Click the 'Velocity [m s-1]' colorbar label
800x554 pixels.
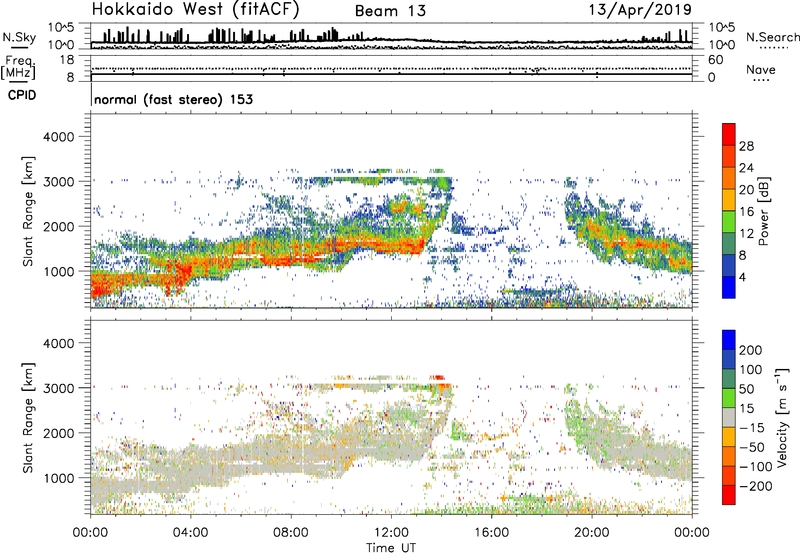click(x=783, y=417)
